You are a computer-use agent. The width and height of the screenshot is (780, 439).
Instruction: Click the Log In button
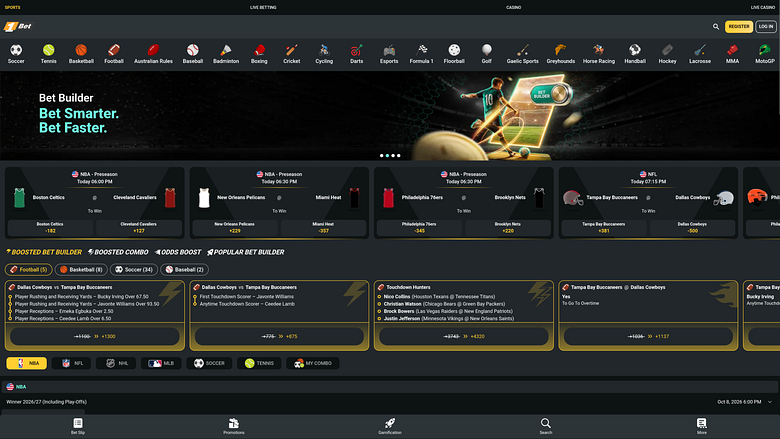(x=766, y=26)
